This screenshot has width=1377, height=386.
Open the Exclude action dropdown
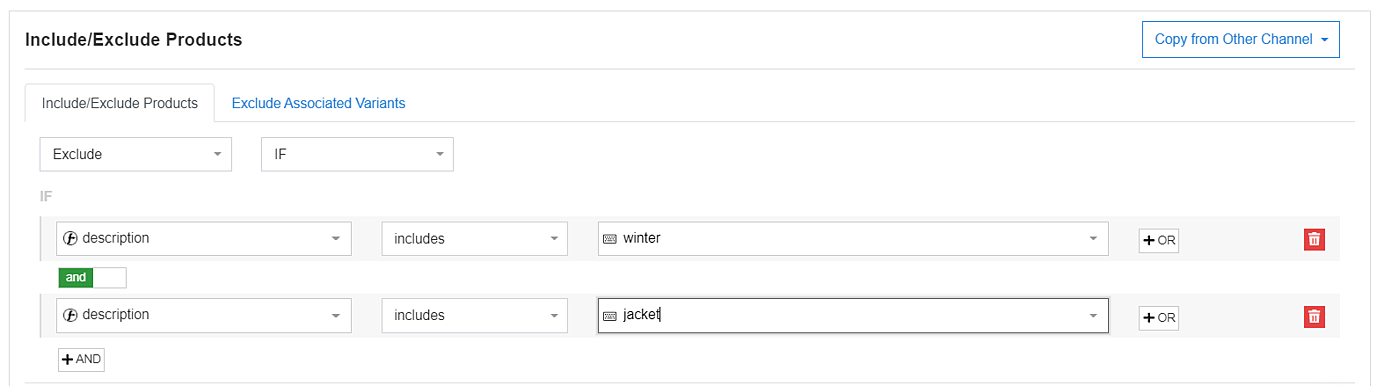tap(136, 154)
